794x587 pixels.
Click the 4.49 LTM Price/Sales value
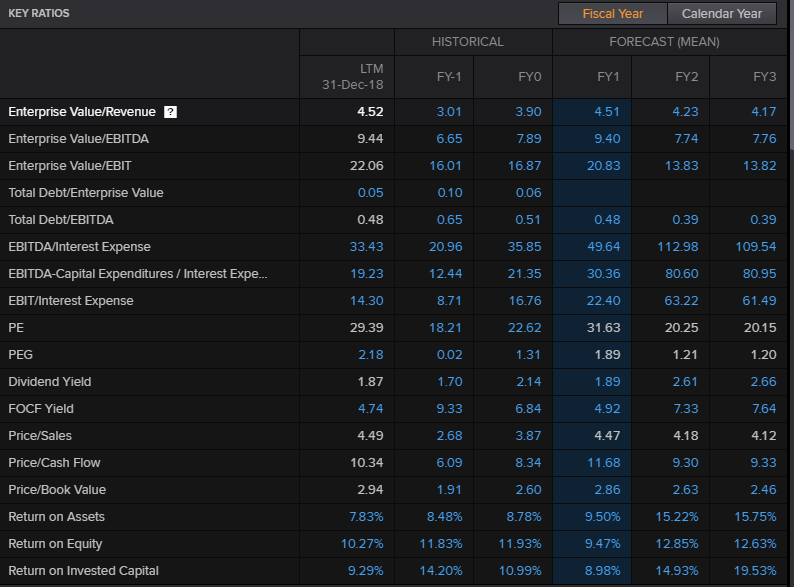pos(371,436)
